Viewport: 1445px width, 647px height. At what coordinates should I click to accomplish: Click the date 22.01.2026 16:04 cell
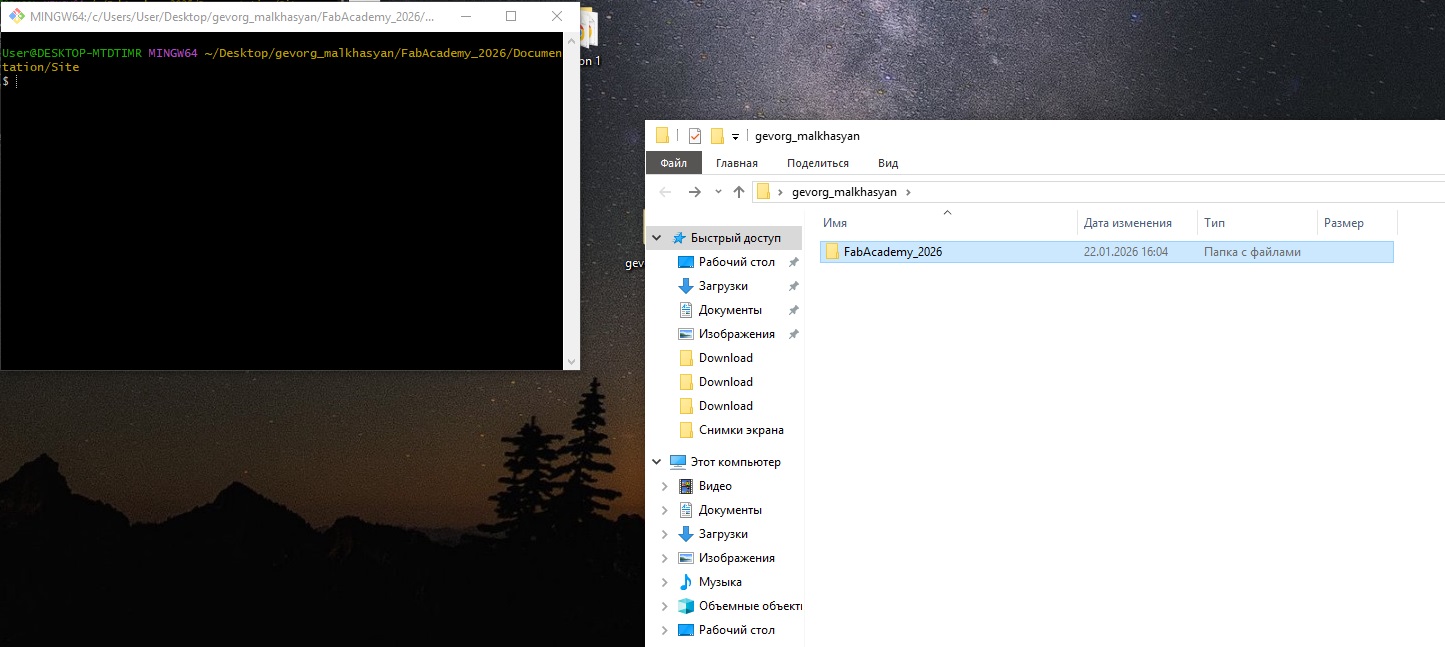[x=1126, y=252]
